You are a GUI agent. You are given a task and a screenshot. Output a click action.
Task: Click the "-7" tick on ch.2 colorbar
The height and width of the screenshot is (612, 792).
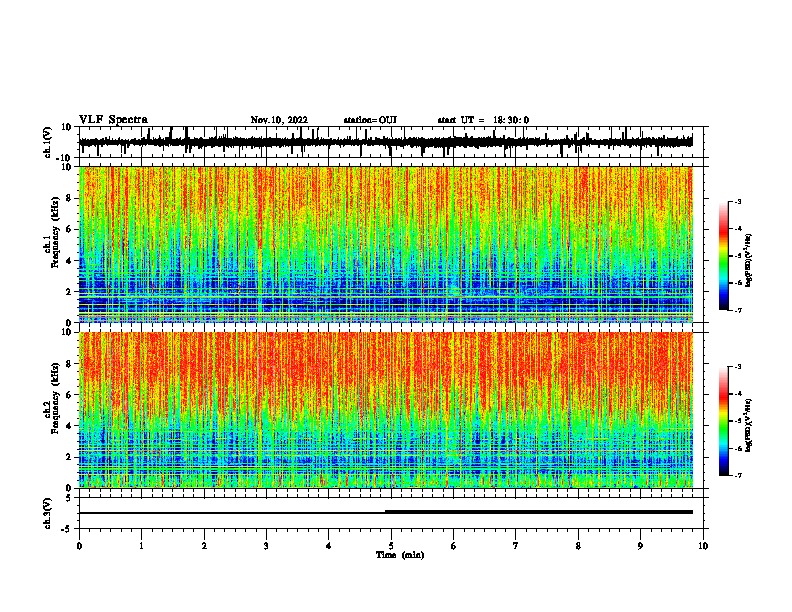pos(738,475)
